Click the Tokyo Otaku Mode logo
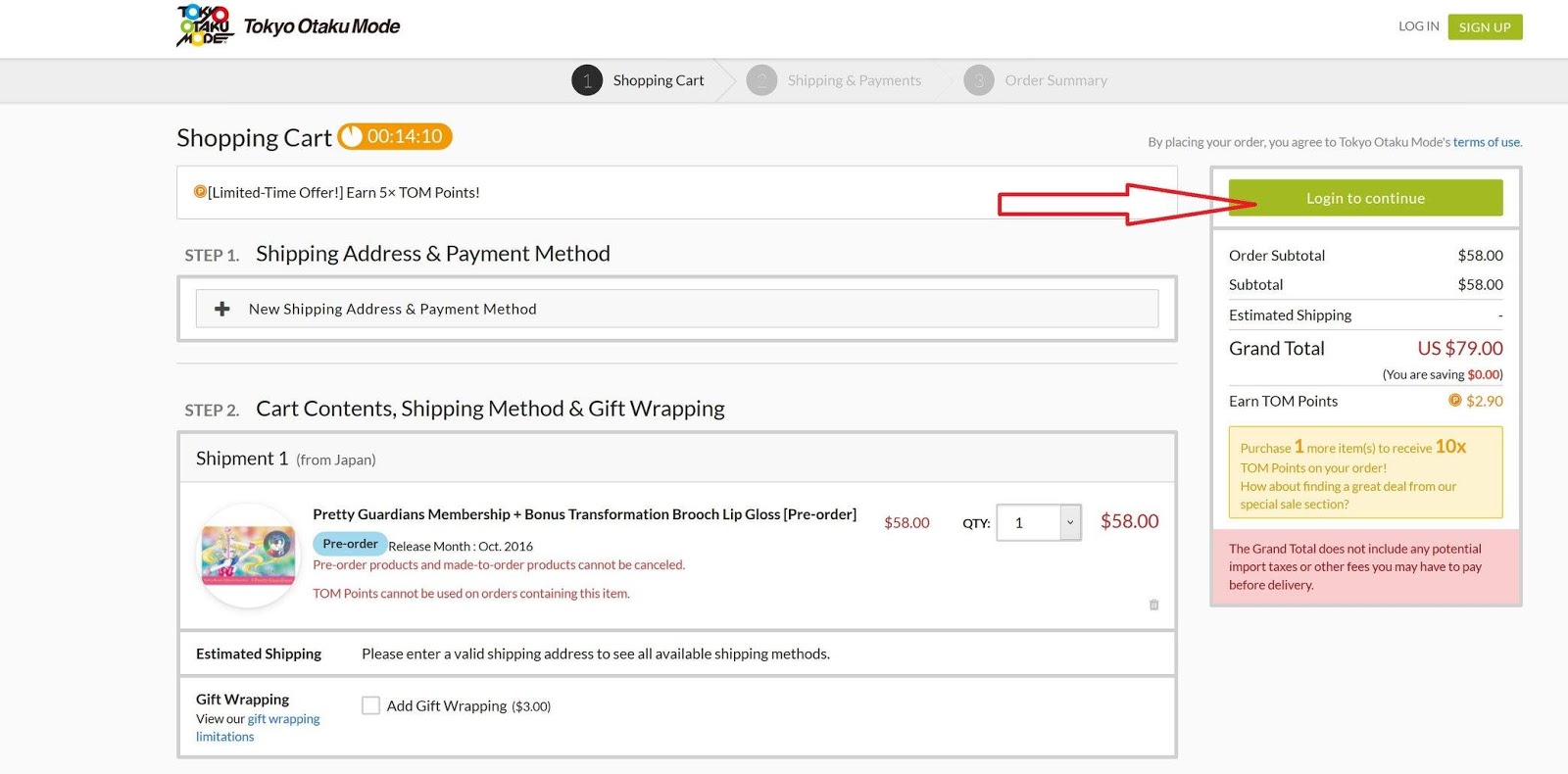This screenshot has height=774, width=1568. click(205, 26)
